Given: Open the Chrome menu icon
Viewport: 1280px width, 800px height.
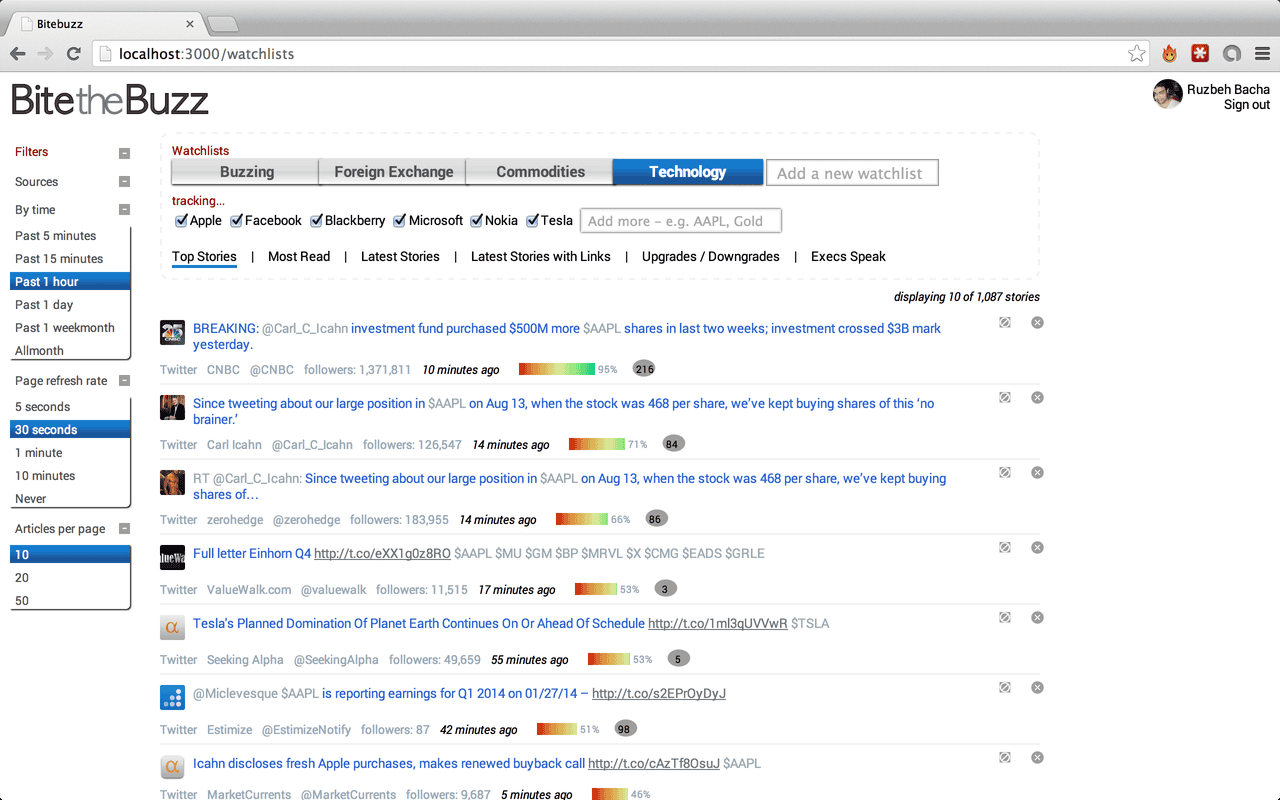Looking at the screenshot, I should 1262,54.
